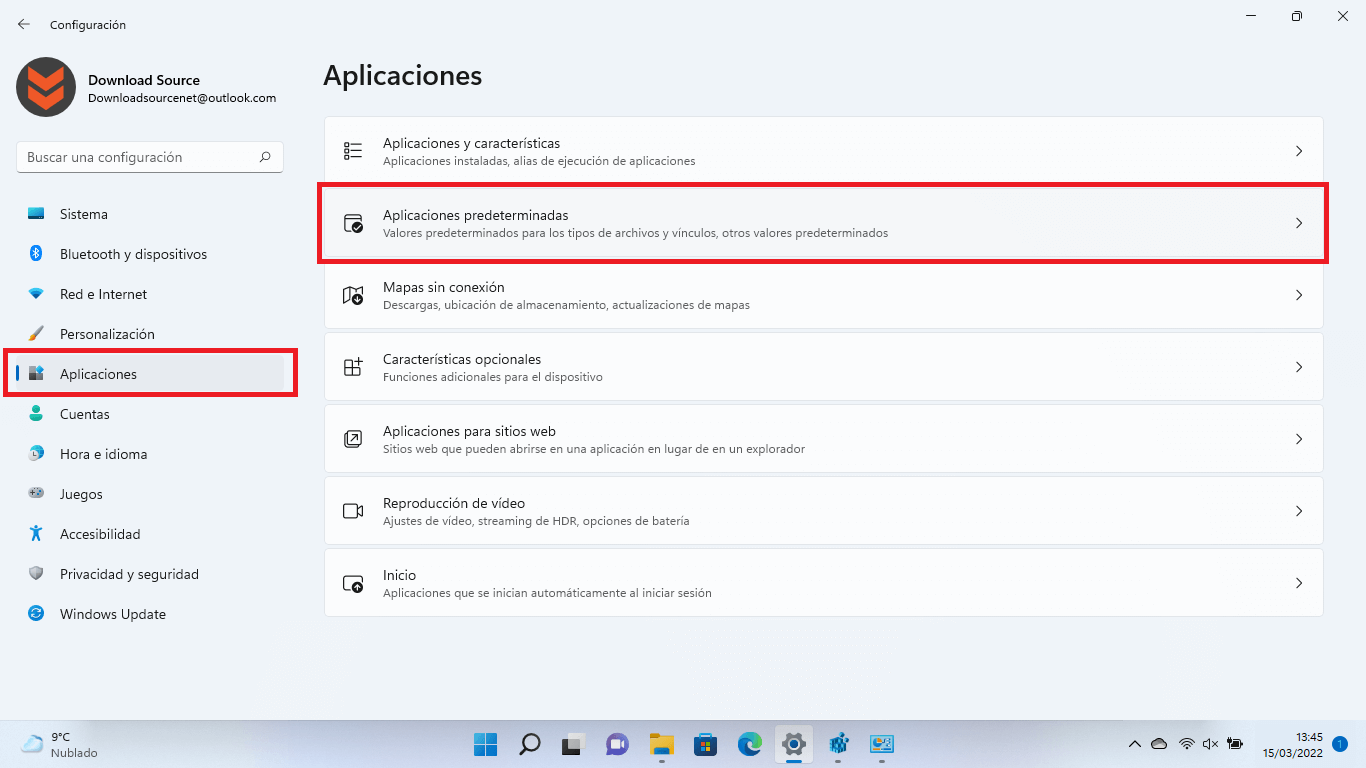Image resolution: width=1366 pixels, height=768 pixels.
Task: Click the Juegos gamepad icon
Action: point(36,494)
